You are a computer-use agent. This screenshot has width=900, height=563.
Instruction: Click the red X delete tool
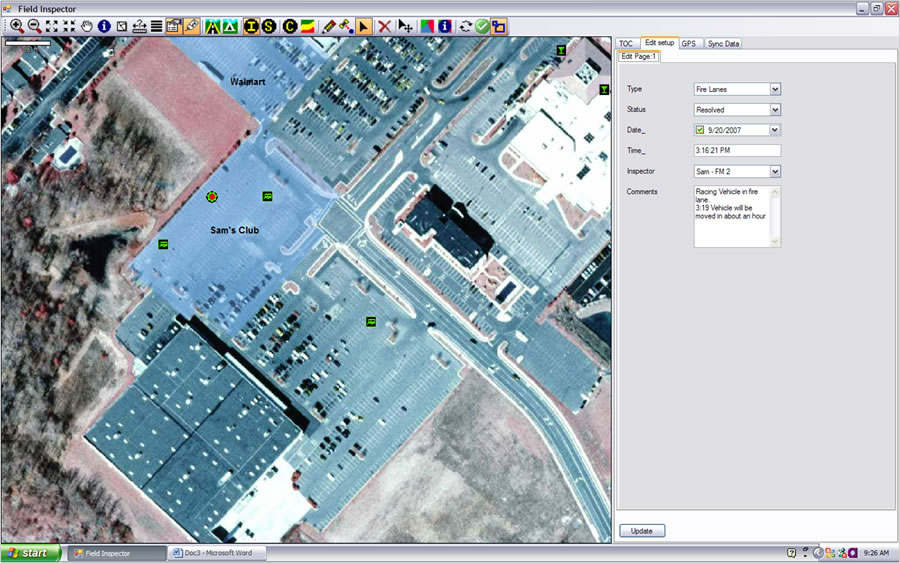click(x=384, y=26)
